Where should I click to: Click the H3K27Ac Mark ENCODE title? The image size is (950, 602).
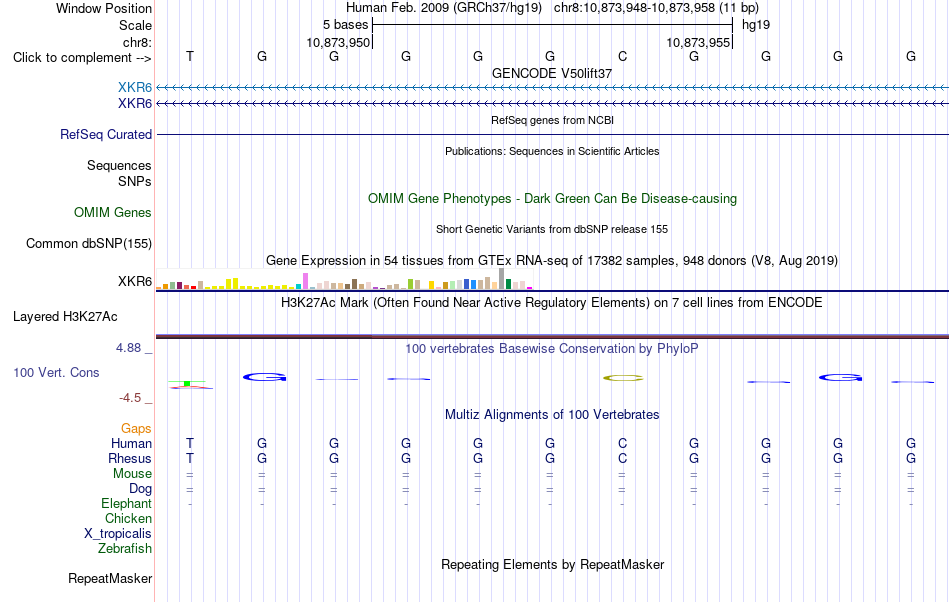pyautogui.click(x=552, y=302)
